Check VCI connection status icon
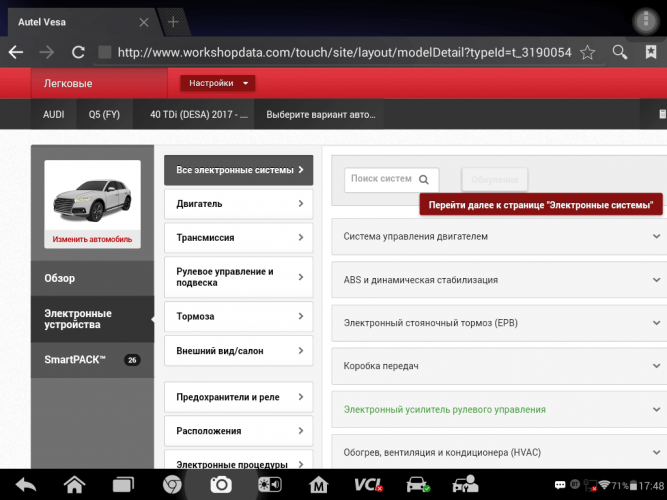 pos(368,484)
